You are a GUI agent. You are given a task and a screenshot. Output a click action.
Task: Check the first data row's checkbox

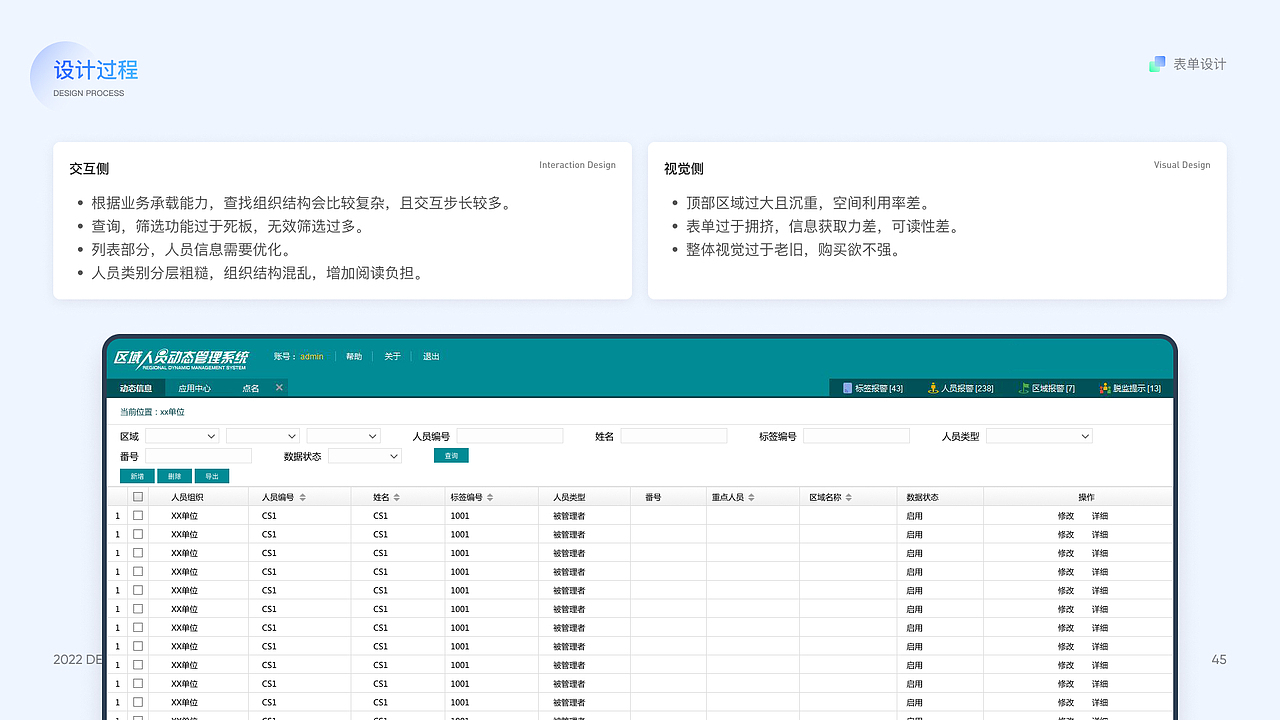coord(139,515)
